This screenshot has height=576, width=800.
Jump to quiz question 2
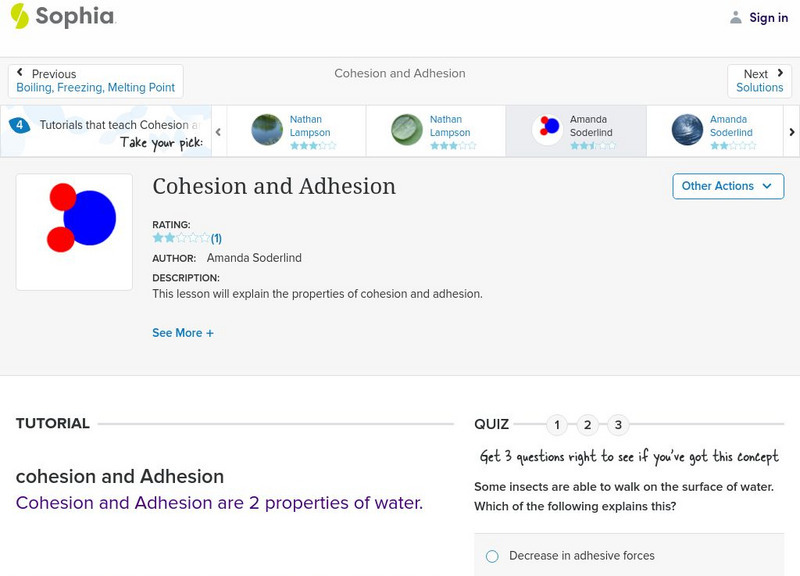pos(588,425)
